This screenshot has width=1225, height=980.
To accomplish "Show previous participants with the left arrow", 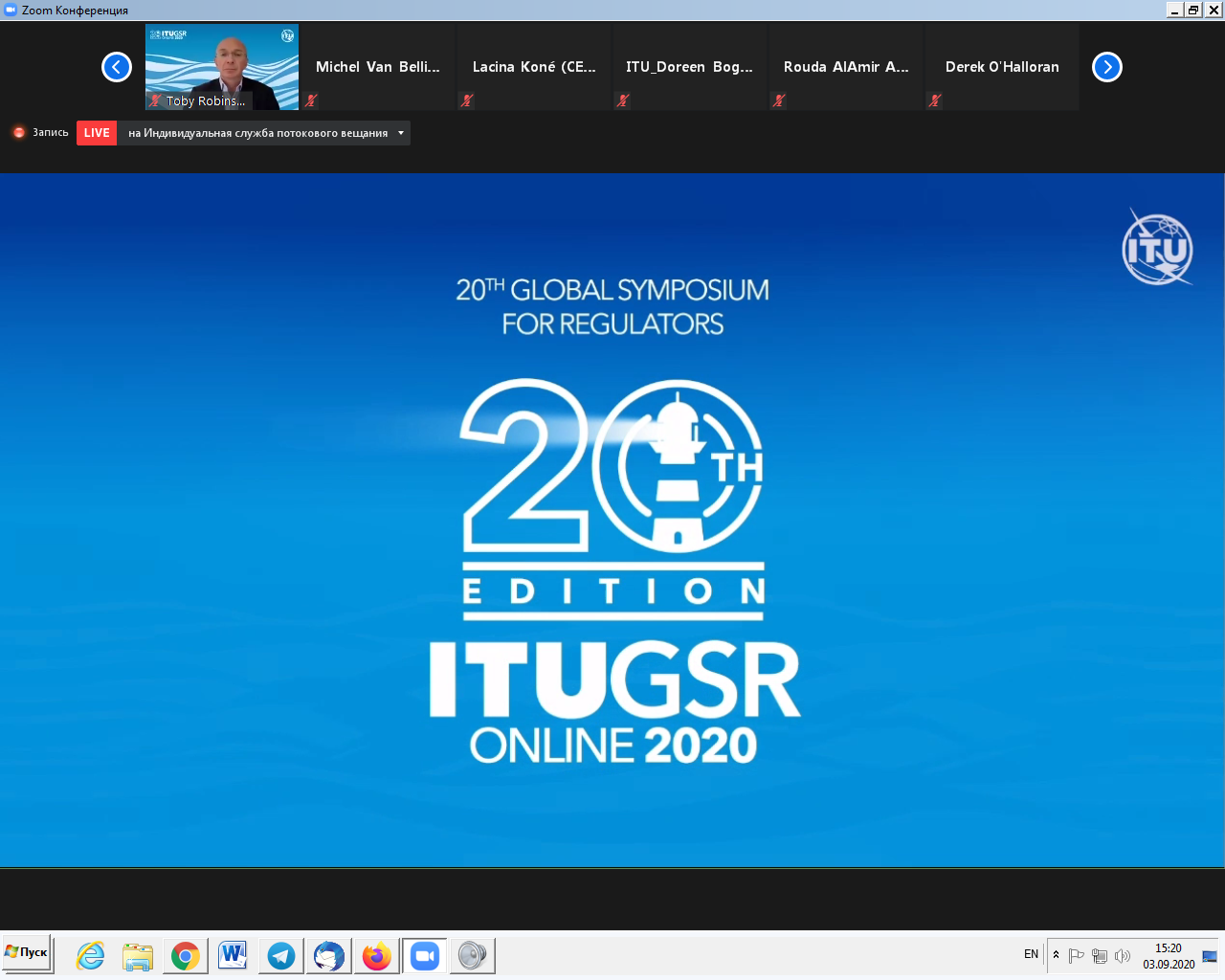I will click(117, 67).
